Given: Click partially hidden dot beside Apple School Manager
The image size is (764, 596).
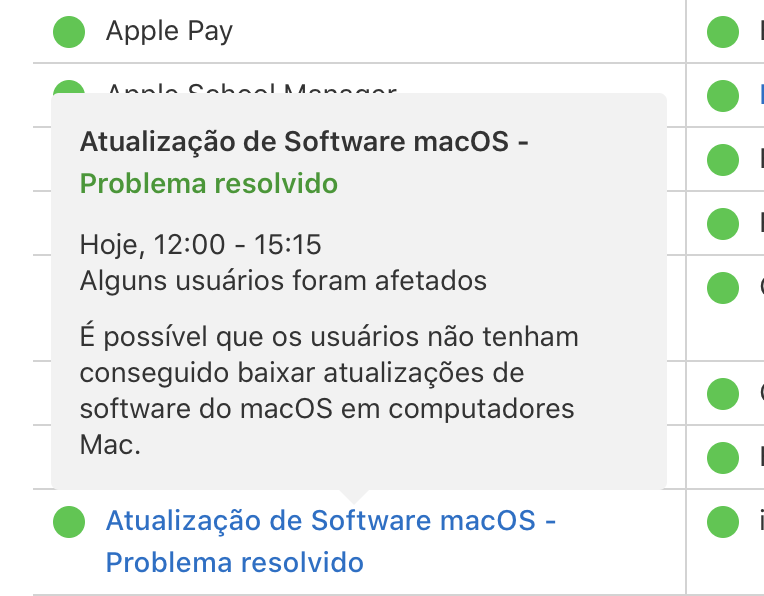Looking at the screenshot, I should click(x=68, y=88).
